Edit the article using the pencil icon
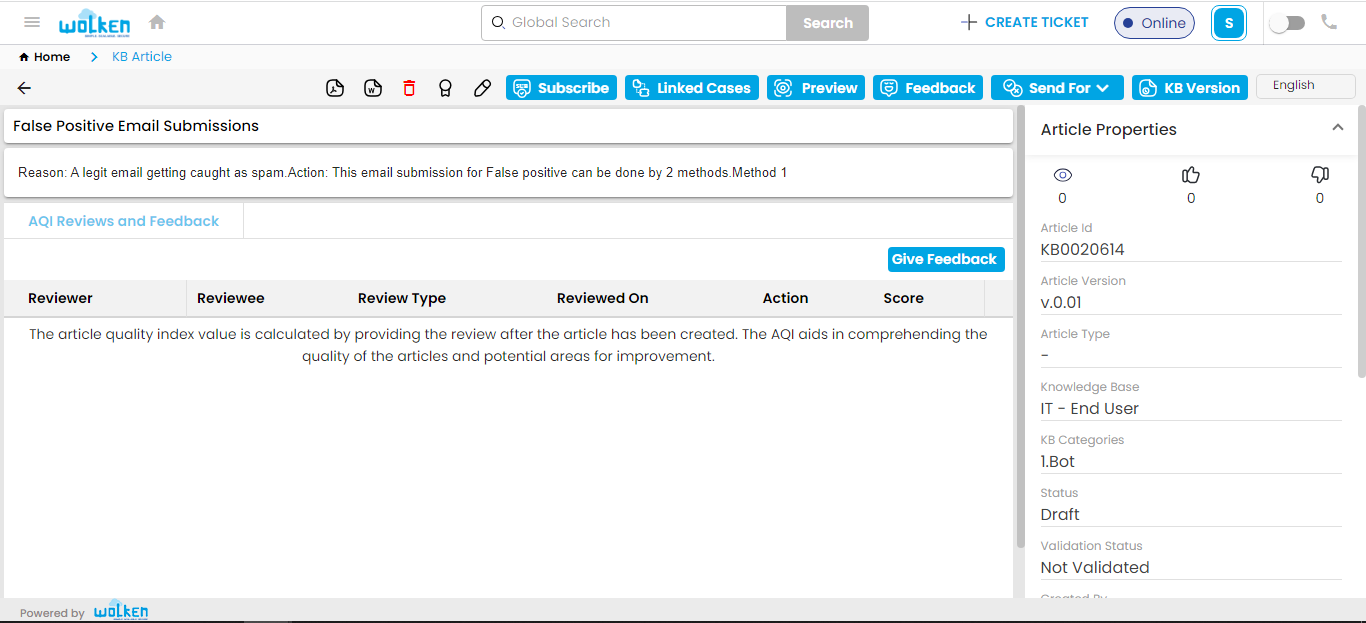Screen dimensions: 1366x623 point(482,88)
